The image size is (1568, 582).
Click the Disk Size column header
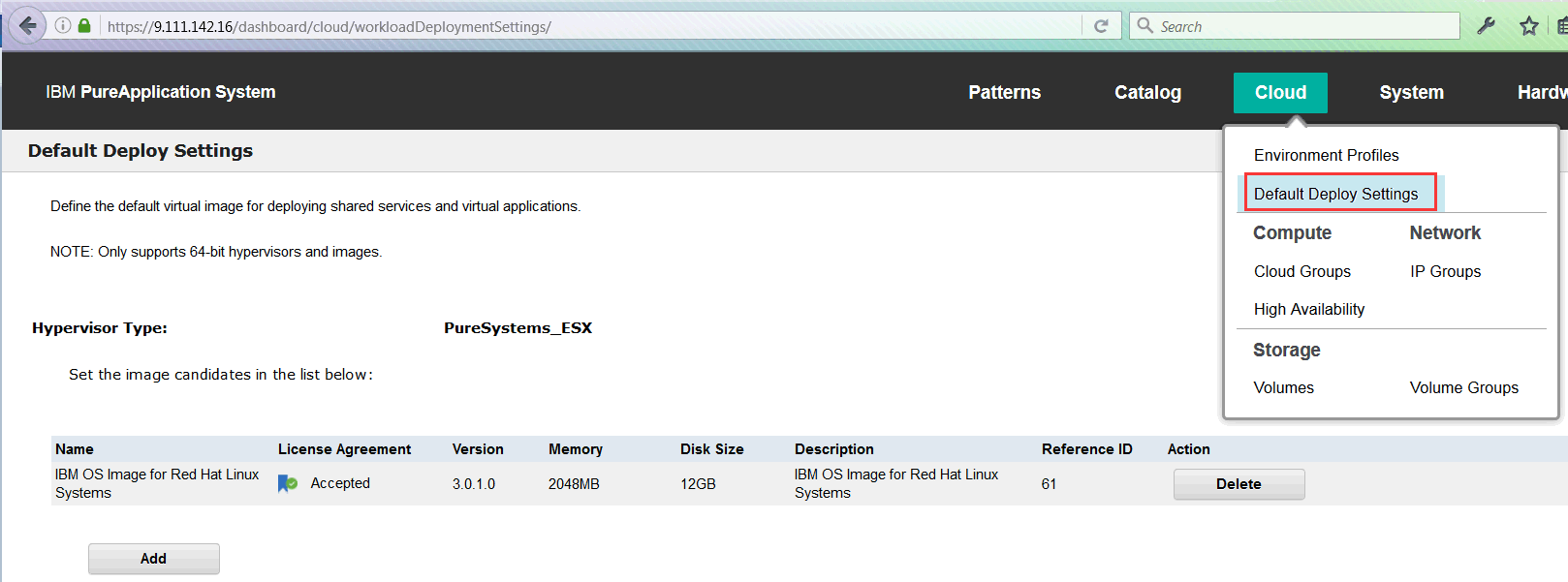[x=711, y=449]
